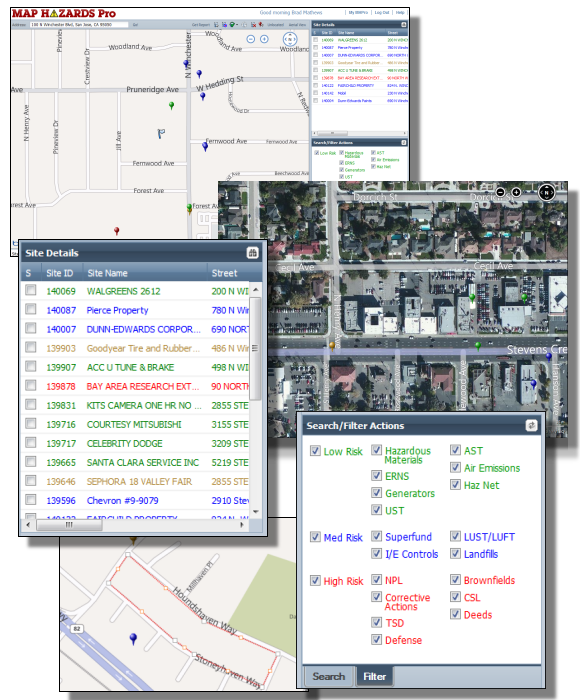Select the green pin at Forest Ave
This screenshot has width=580, height=700.
tap(189, 208)
